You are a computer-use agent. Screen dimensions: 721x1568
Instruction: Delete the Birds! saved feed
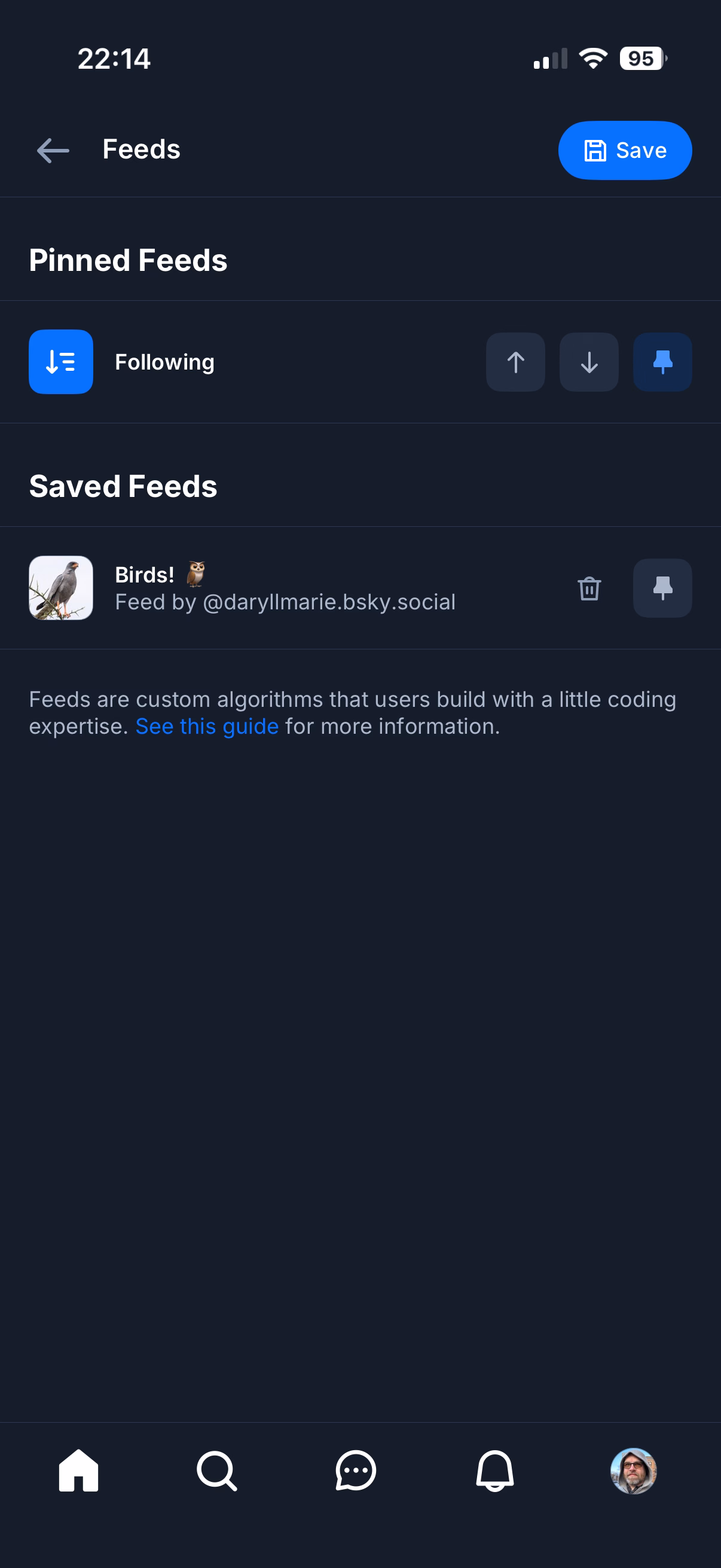[x=589, y=588]
